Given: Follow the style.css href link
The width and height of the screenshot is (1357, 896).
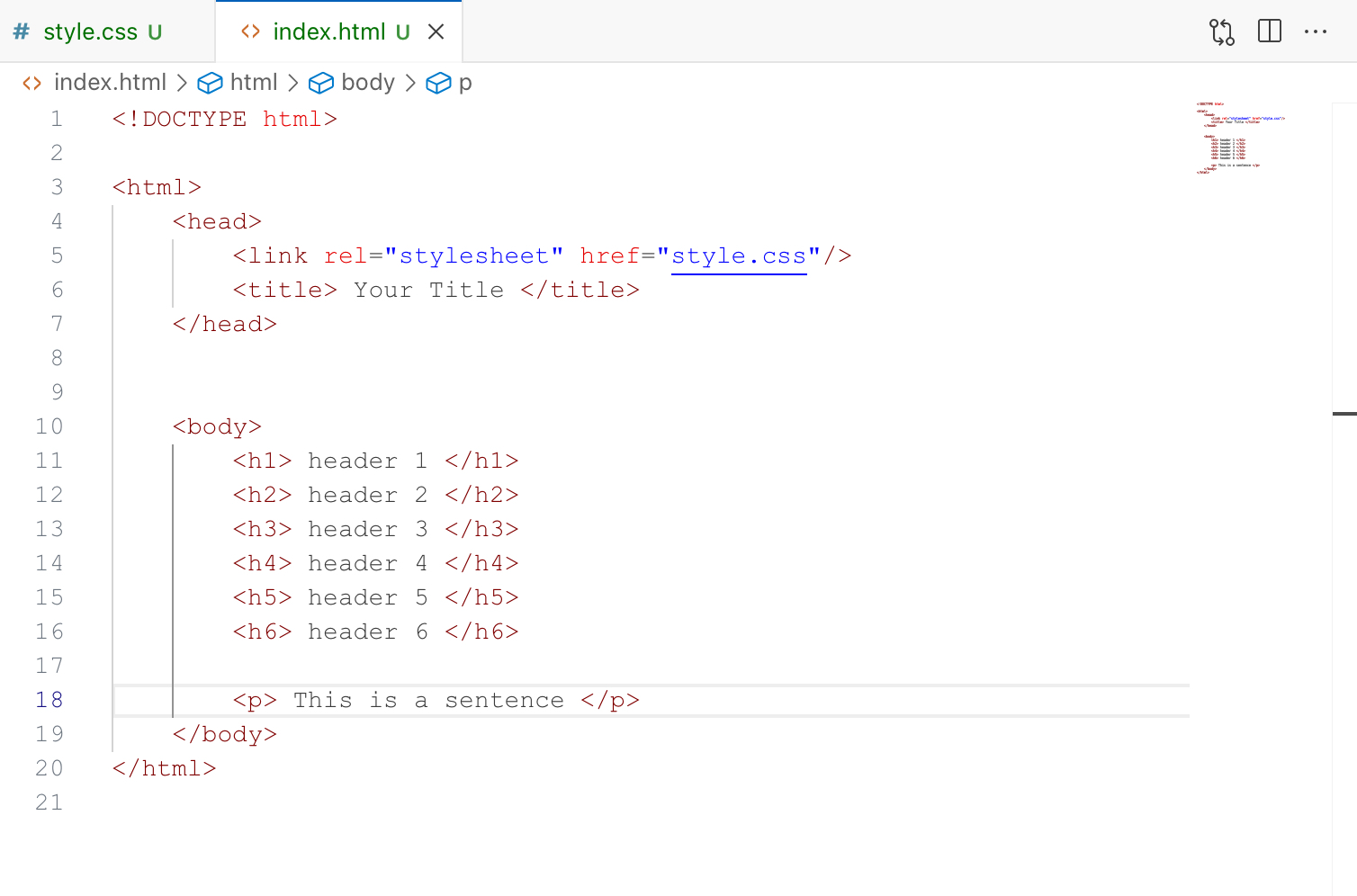Looking at the screenshot, I should (x=738, y=256).
